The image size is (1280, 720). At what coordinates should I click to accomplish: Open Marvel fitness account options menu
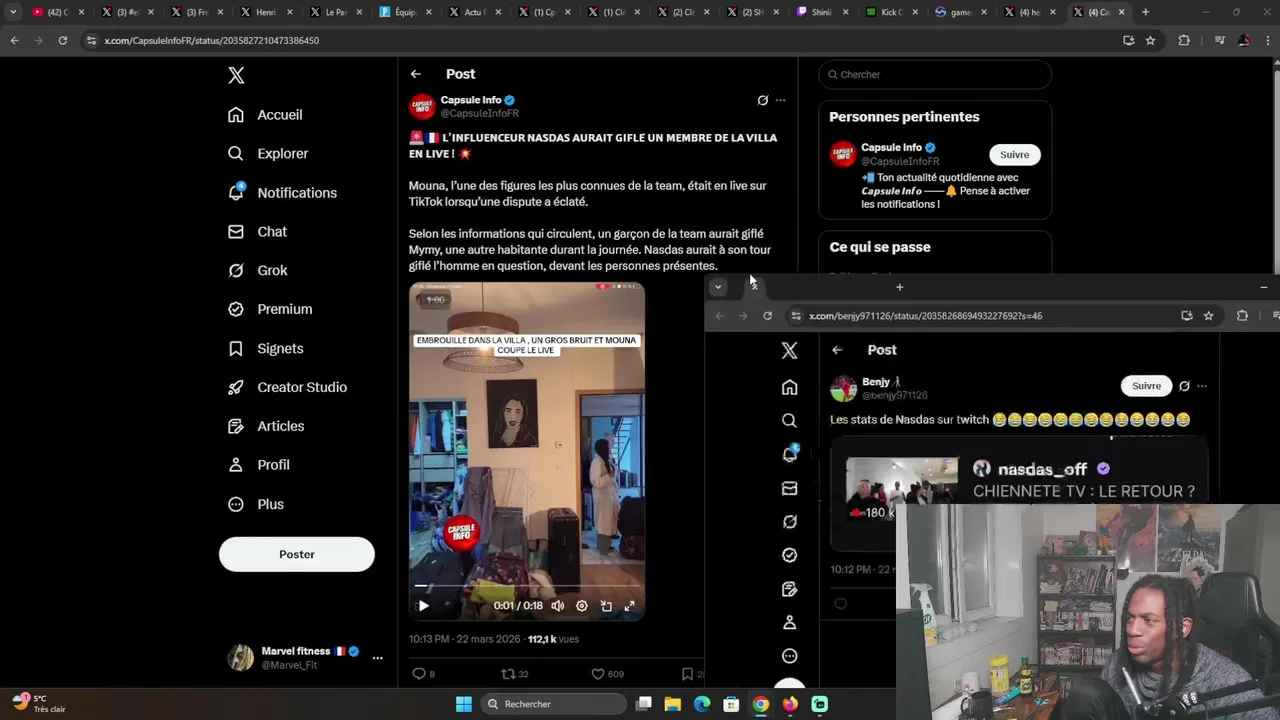[x=378, y=658]
